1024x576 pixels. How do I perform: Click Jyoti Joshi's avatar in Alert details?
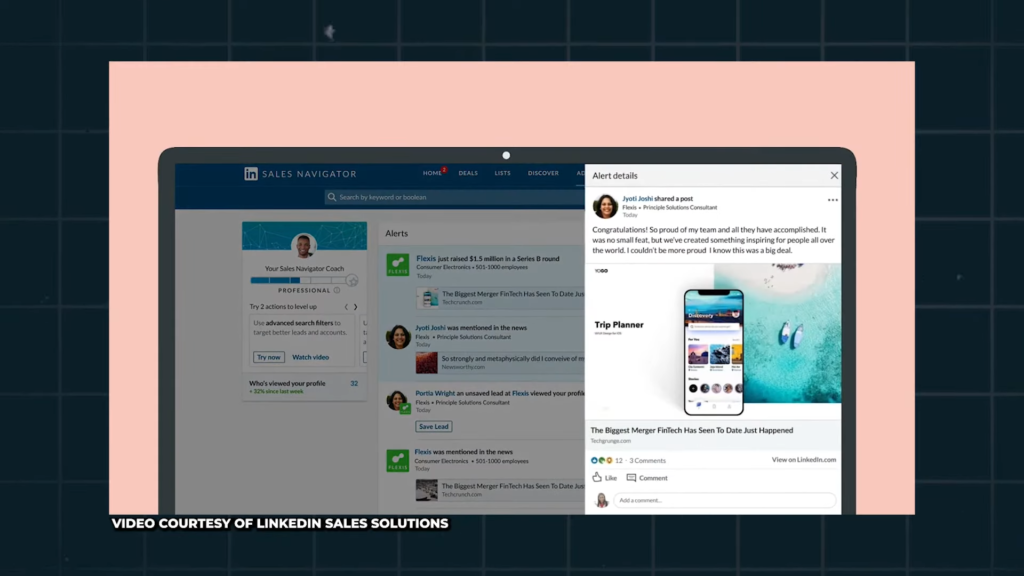pyautogui.click(x=605, y=206)
